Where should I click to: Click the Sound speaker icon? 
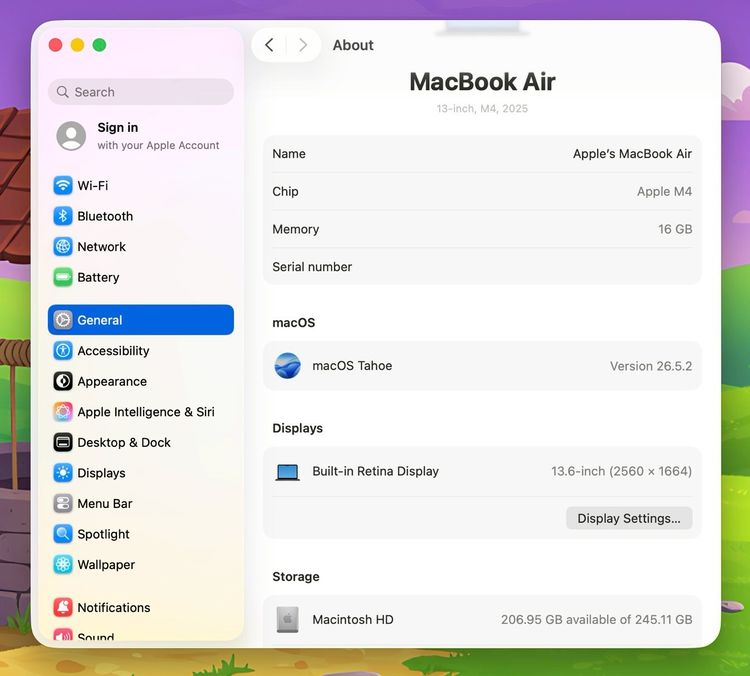coord(63,634)
